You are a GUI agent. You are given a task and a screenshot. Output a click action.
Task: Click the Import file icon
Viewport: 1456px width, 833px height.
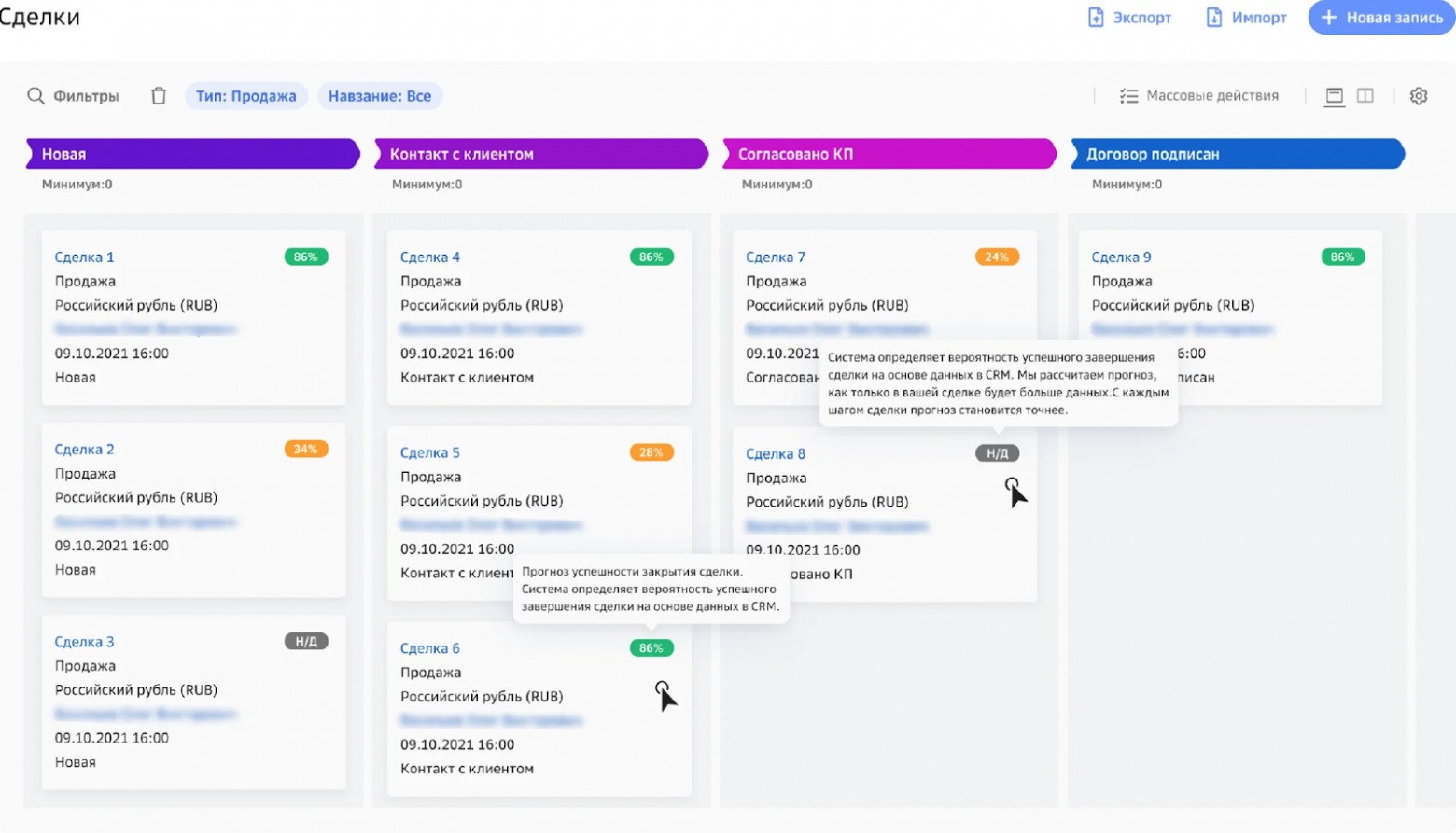coord(1213,18)
